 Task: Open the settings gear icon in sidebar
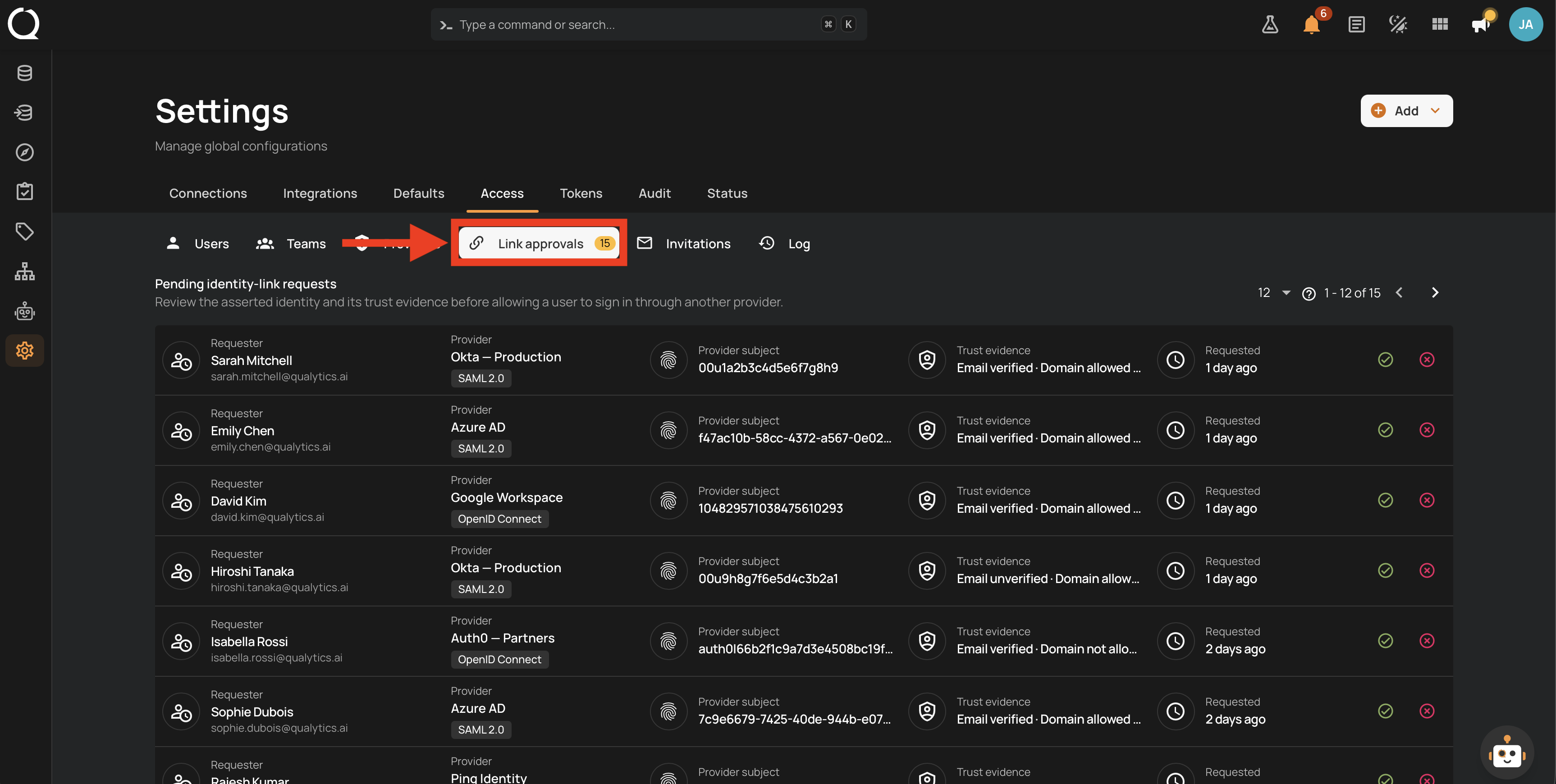pyautogui.click(x=25, y=351)
